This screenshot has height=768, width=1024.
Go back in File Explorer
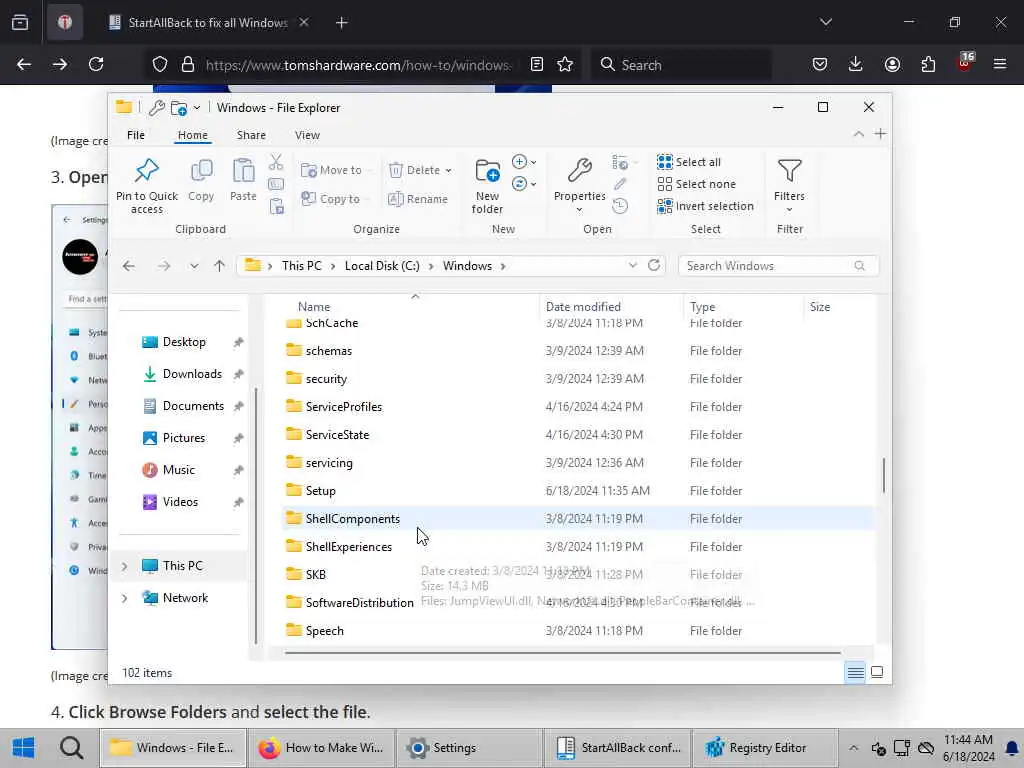[x=129, y=266]
